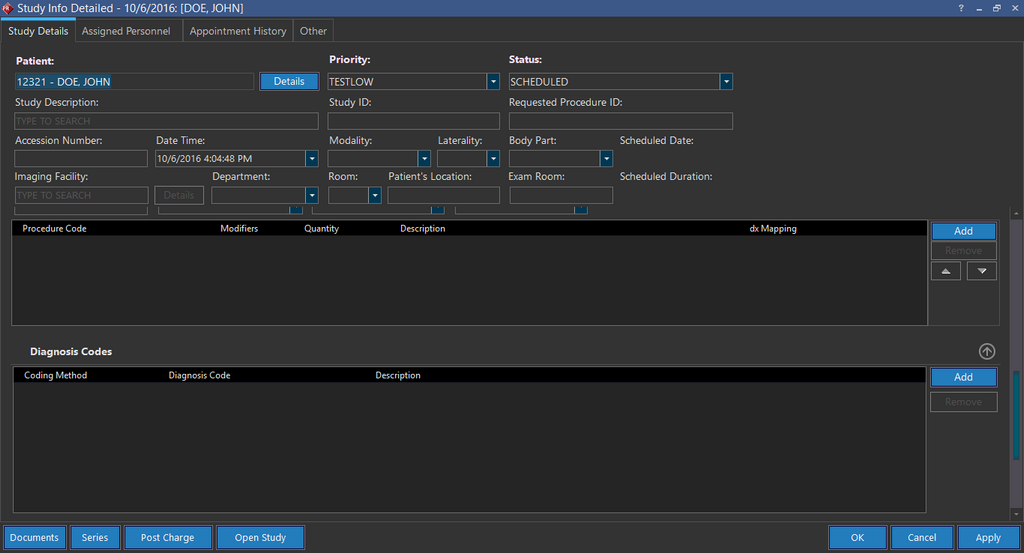The image size is (1024, 553).
Task: Switch to the Assigned Personnel tab
Action: tap(126, 31)
